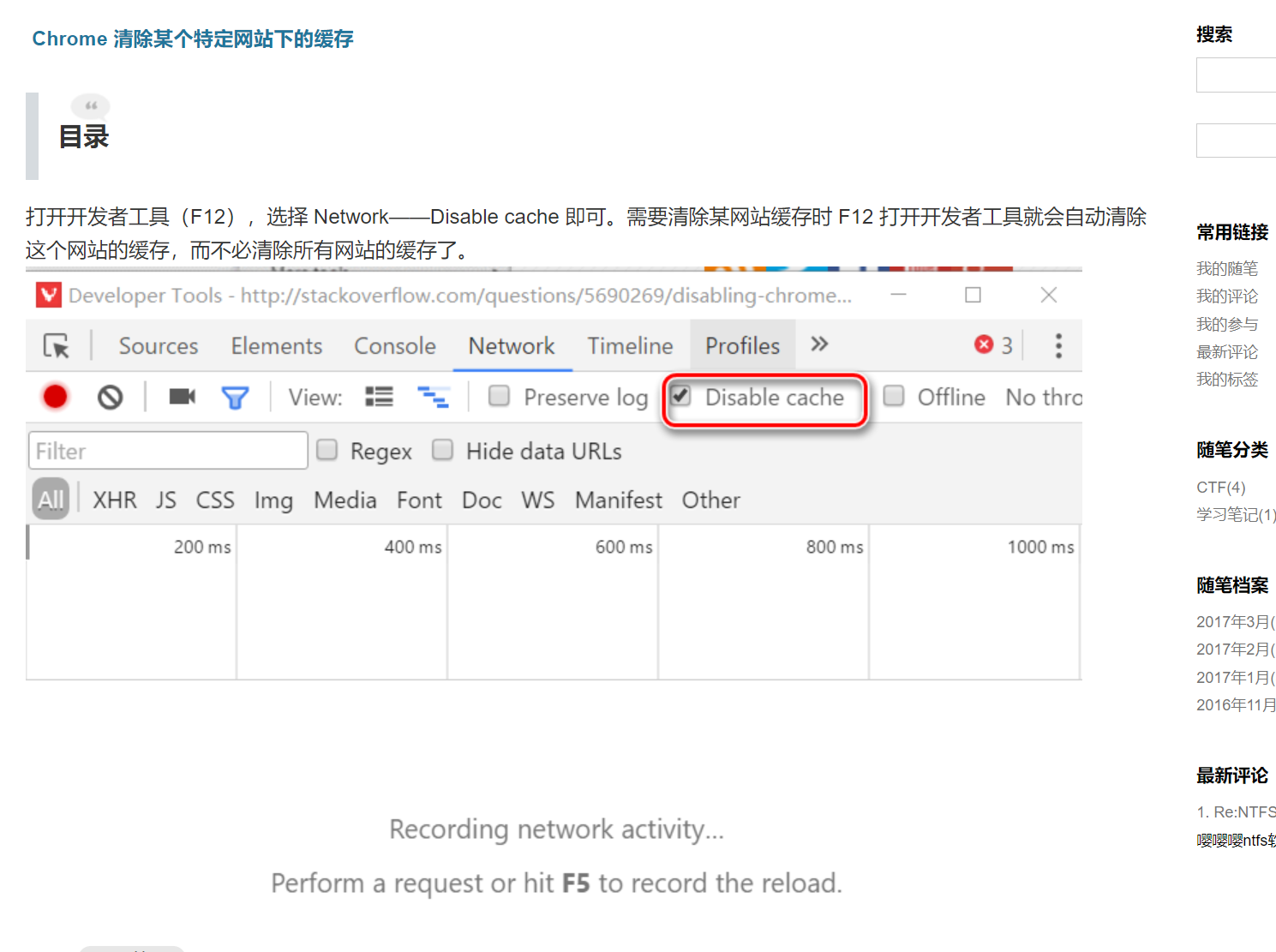Open 我的参与 sidebar link
Viewport: 1276px width, 952px height.
coord(1227,325)
